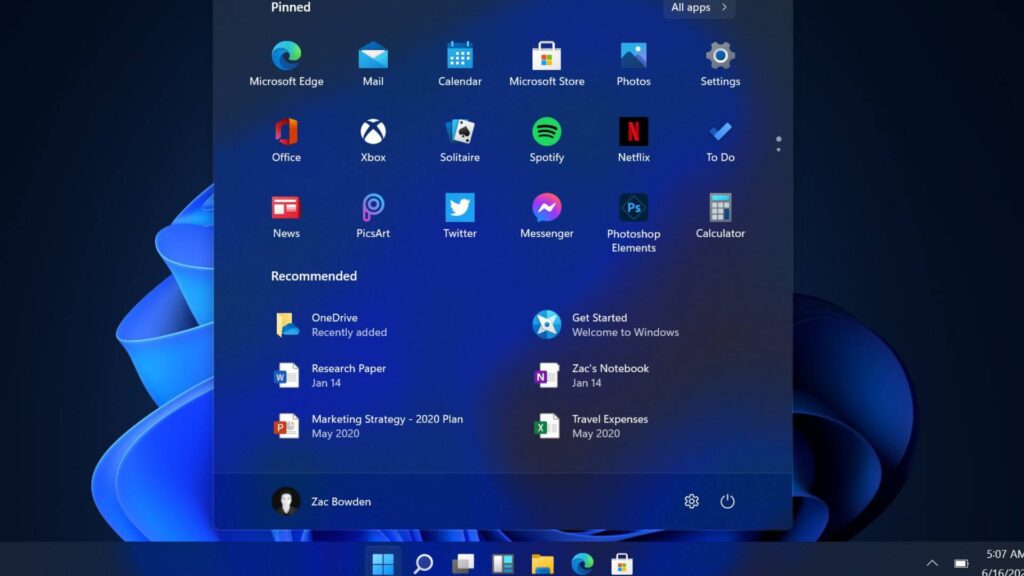Launch the Mail app

[x=372, y=58]
